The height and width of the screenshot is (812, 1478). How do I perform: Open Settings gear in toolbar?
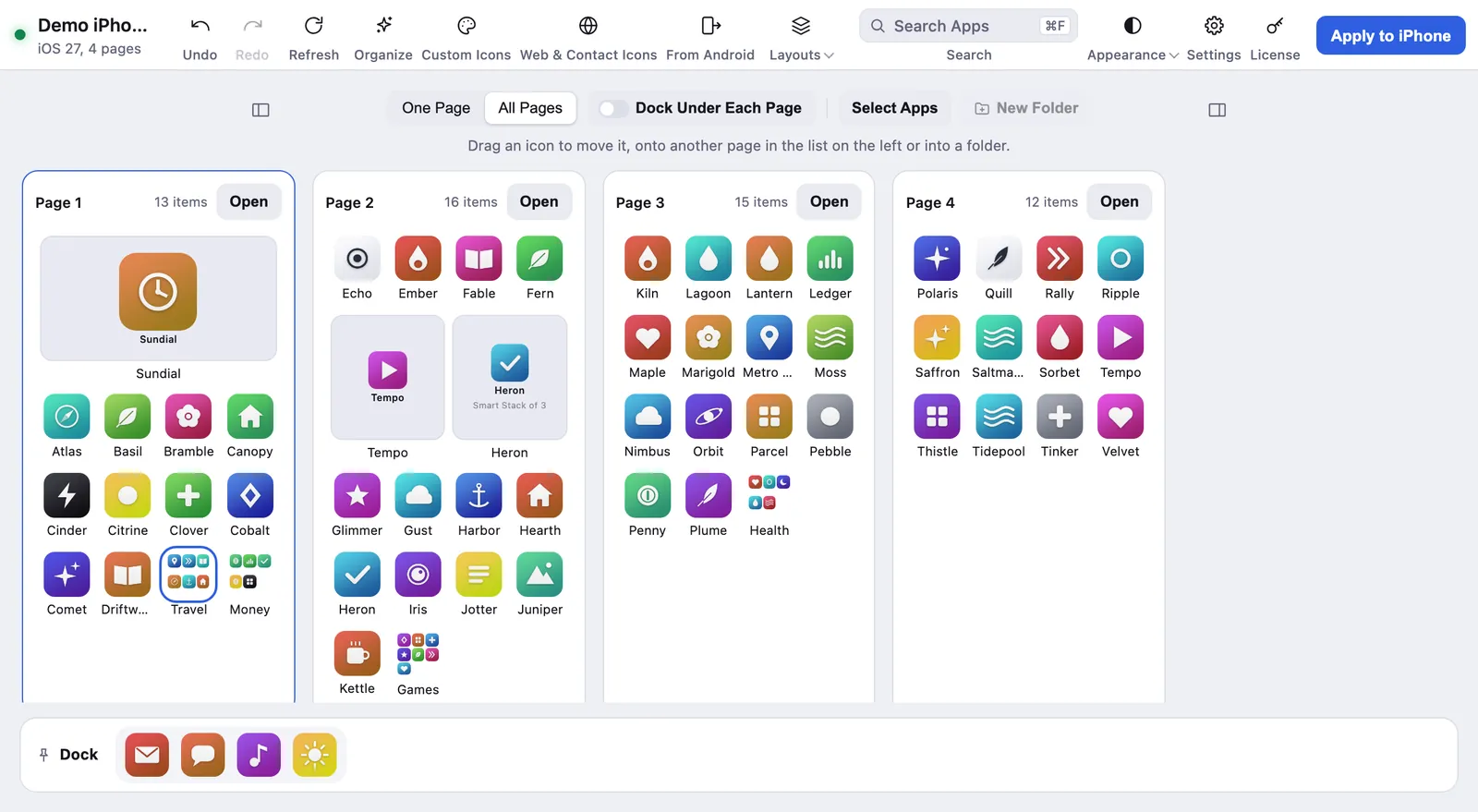pyautogui.click(x=1214, y=26)
